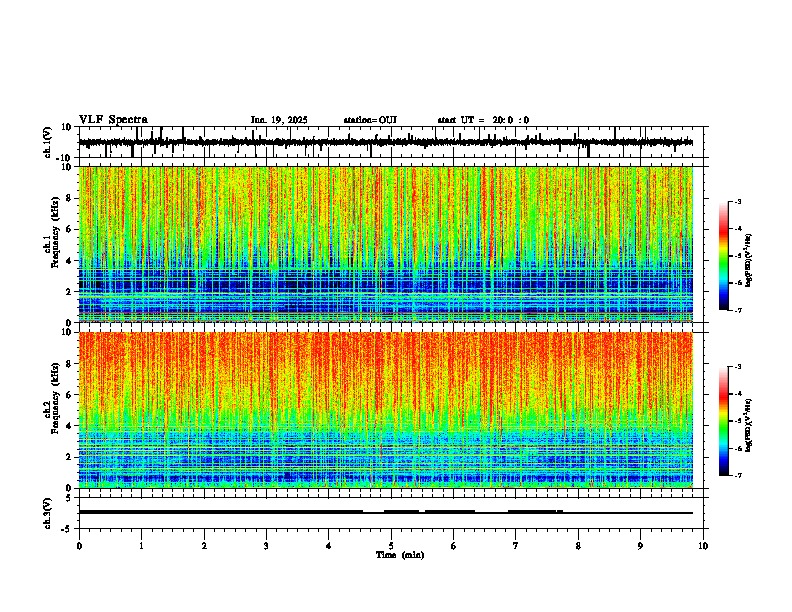Click the ch.3 voltage trace line
The image size is (792, 612).
point(385,512)
